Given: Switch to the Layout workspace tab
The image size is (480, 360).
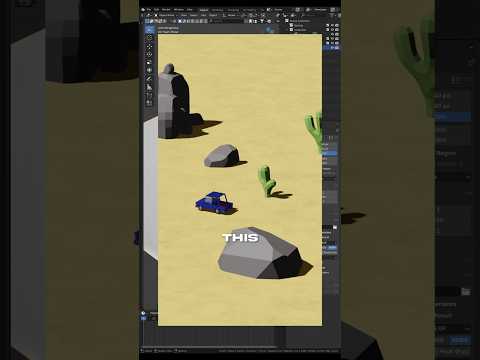Looking at the screenshot, I should tap(204, 10).
